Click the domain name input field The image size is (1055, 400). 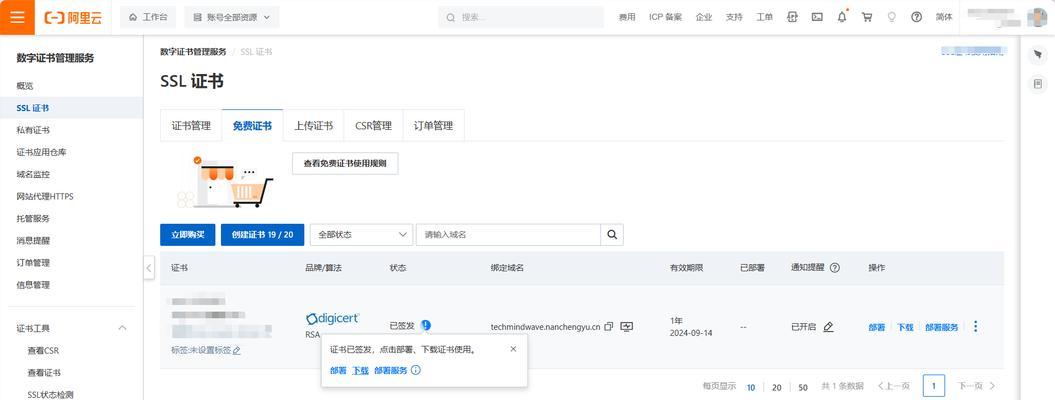508,235
